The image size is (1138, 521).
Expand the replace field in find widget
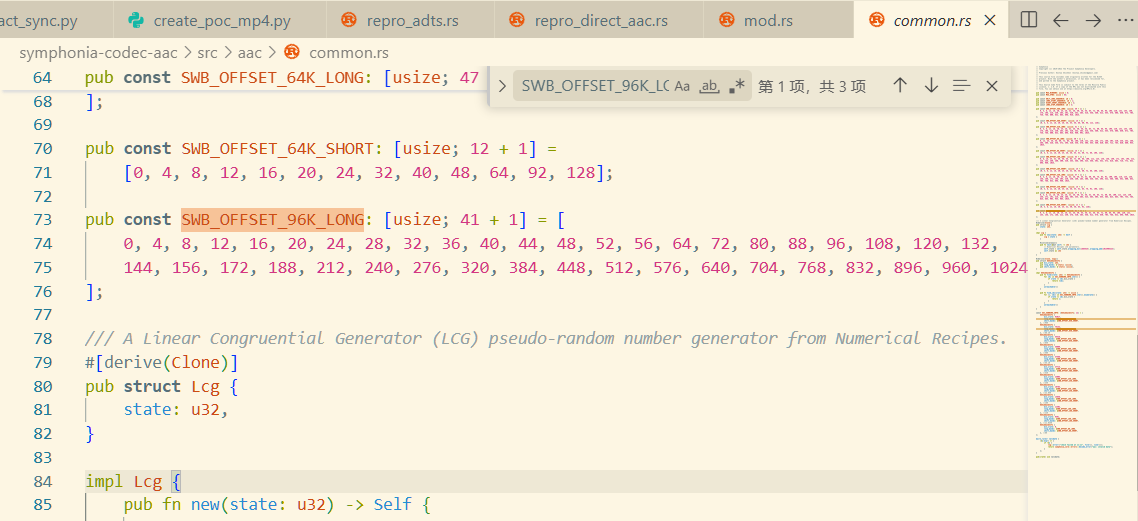pyautogui.click(x=502, y=86)
